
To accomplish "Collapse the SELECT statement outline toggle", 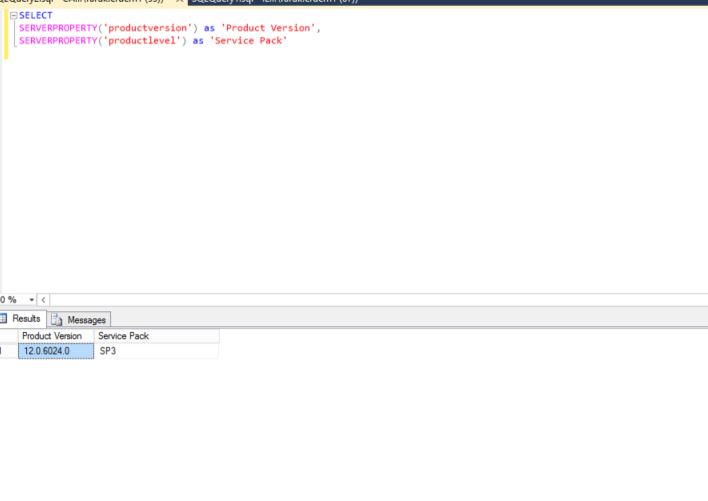I will coord(14,15).
